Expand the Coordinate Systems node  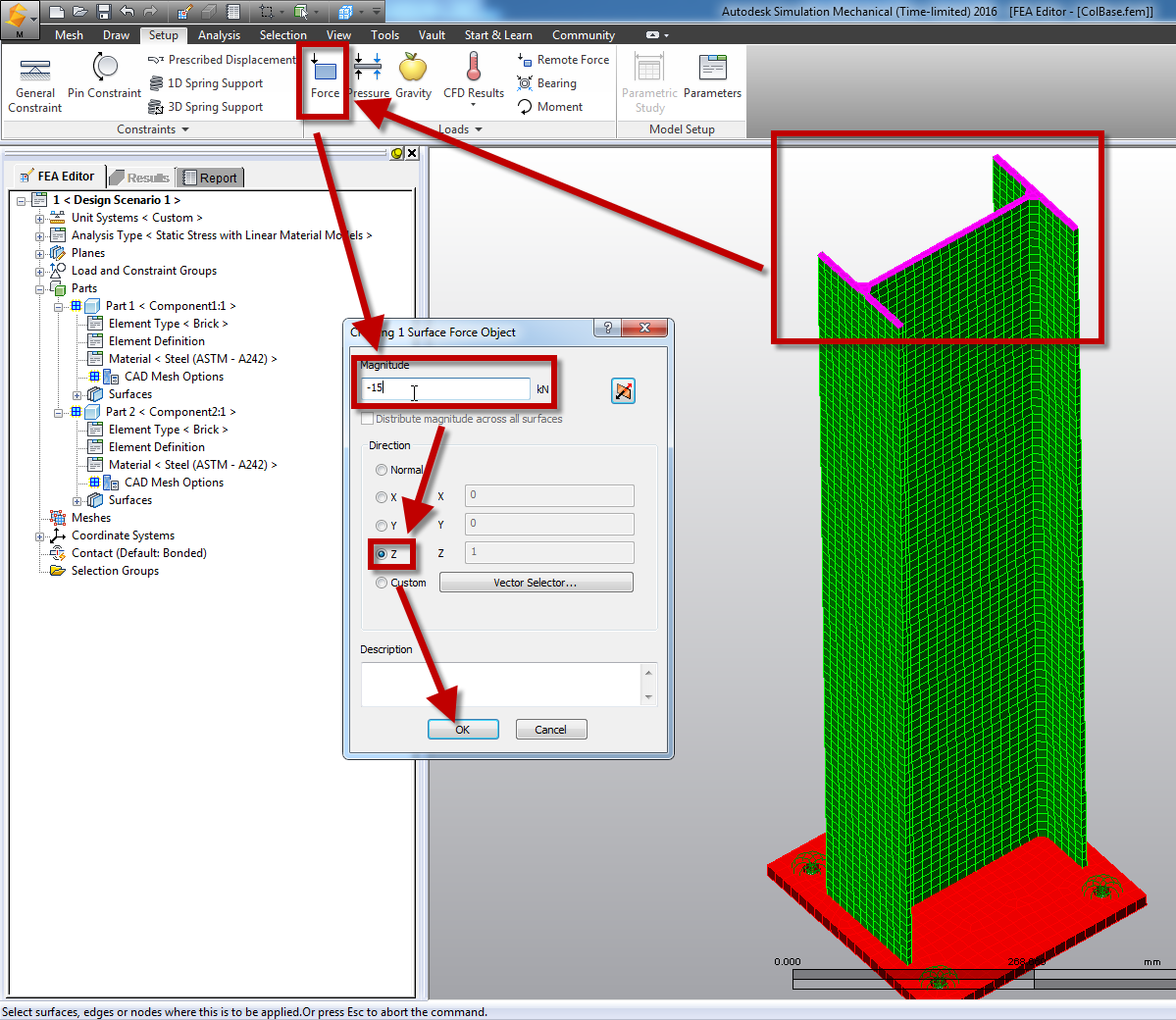[x=39, y=535]
